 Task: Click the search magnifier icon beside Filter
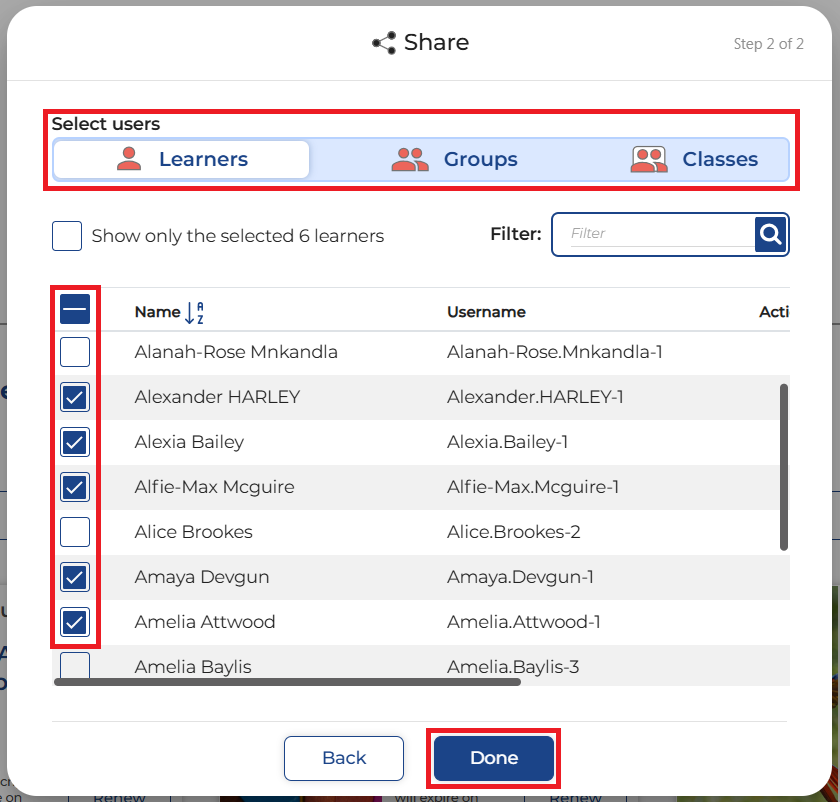point(770,234)
